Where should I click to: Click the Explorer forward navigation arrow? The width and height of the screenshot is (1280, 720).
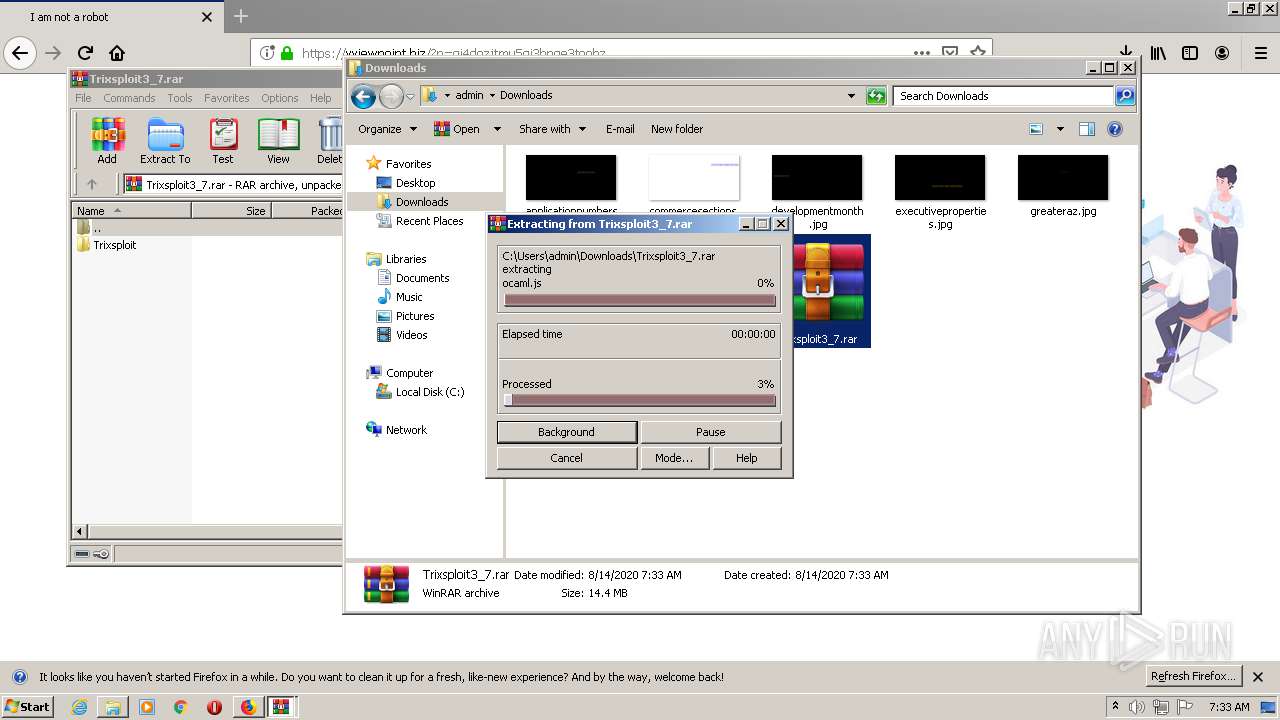[391, 96]
